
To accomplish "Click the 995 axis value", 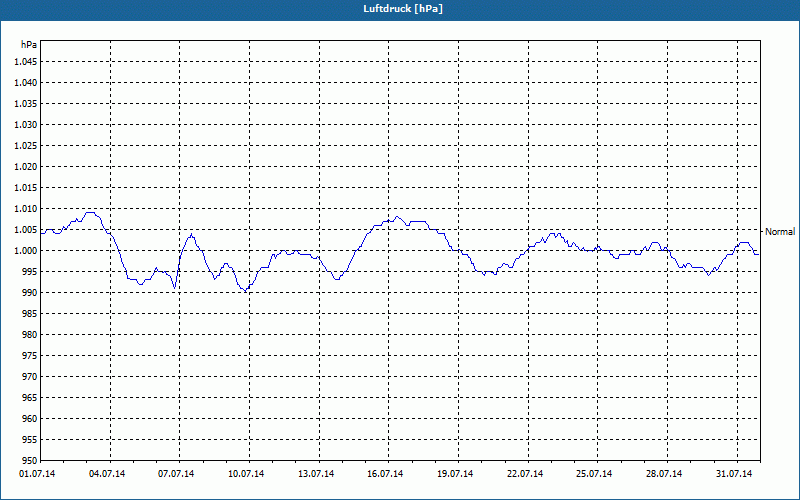I will point(30,271).
